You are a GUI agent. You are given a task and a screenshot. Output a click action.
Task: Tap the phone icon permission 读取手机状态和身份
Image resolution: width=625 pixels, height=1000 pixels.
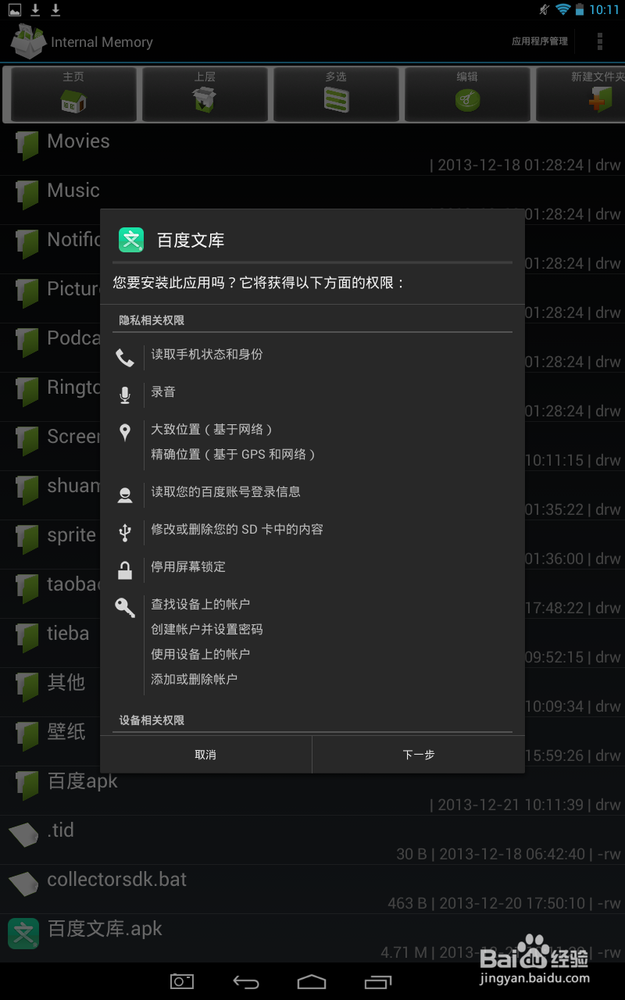[x=125, y=358]
